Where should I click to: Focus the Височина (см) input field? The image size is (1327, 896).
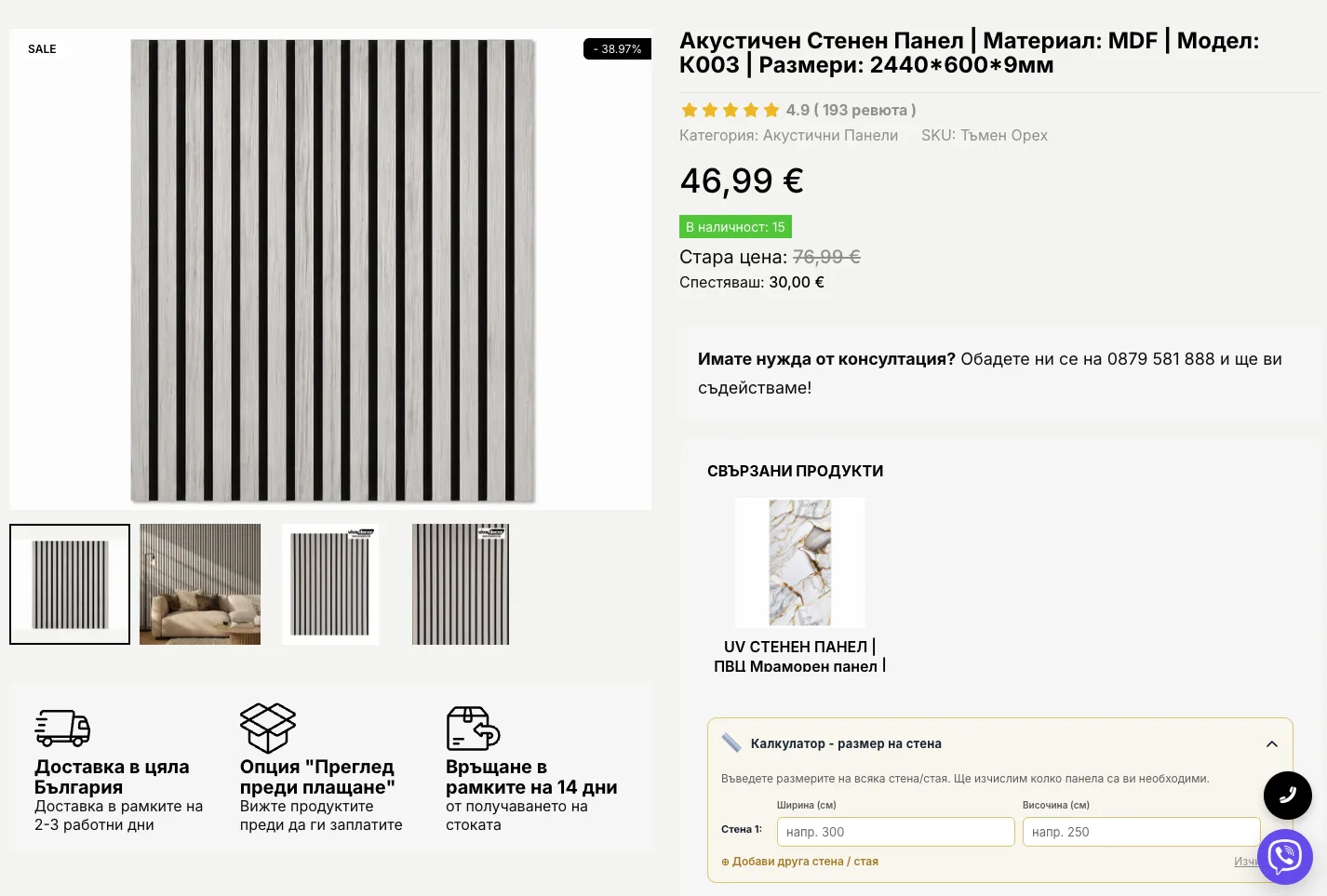point(1142,832)
